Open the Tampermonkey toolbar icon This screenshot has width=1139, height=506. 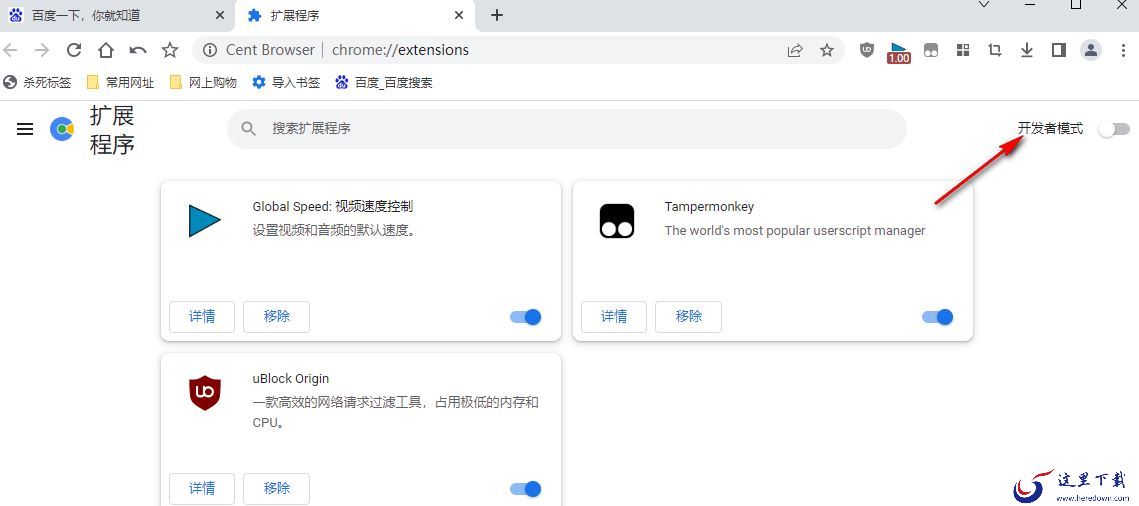(x=931, y=50)
